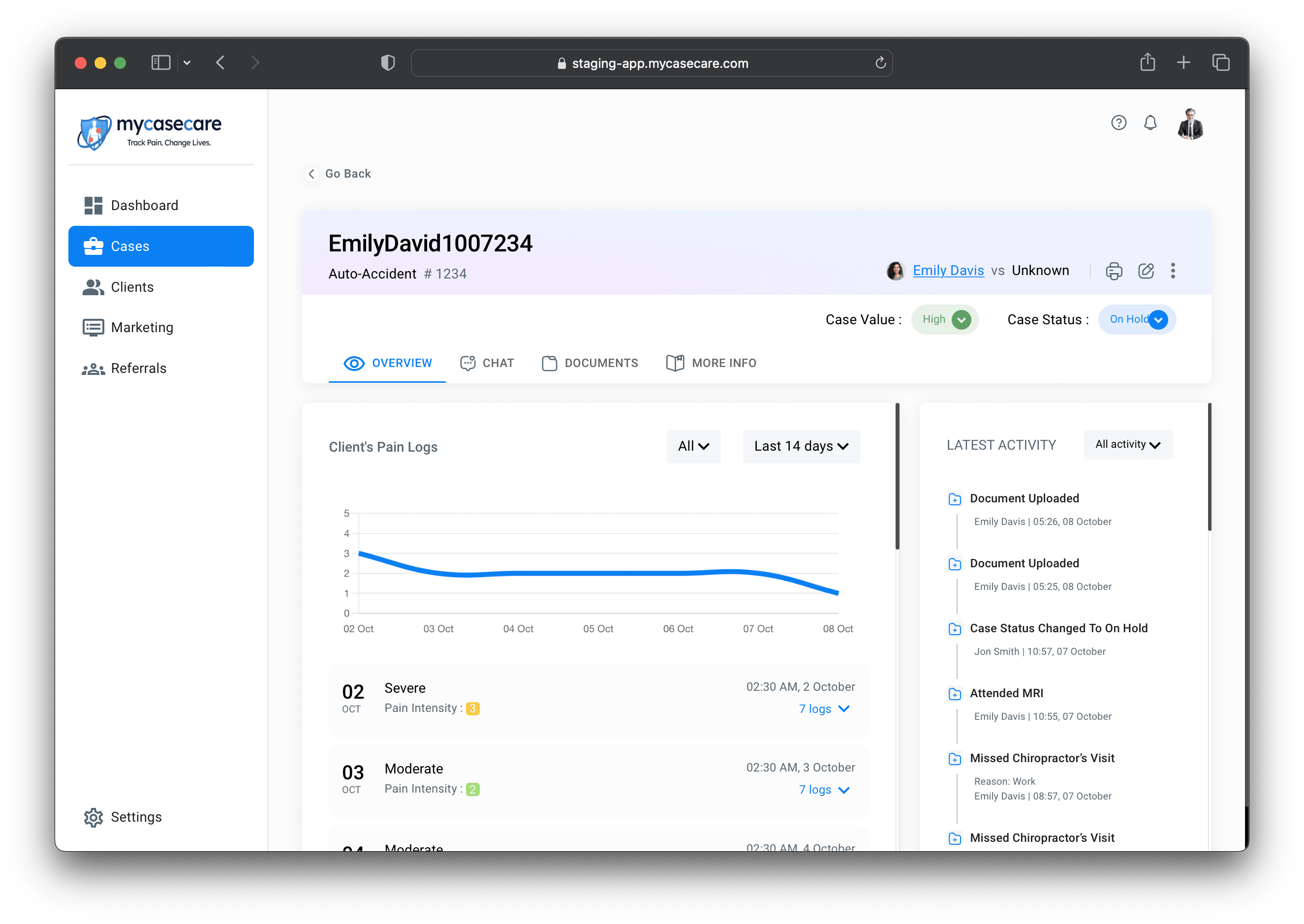1304x924 pixels.
Task: Click document icon beside 05:25 Document Uploaded
Action: click(955, 564)
